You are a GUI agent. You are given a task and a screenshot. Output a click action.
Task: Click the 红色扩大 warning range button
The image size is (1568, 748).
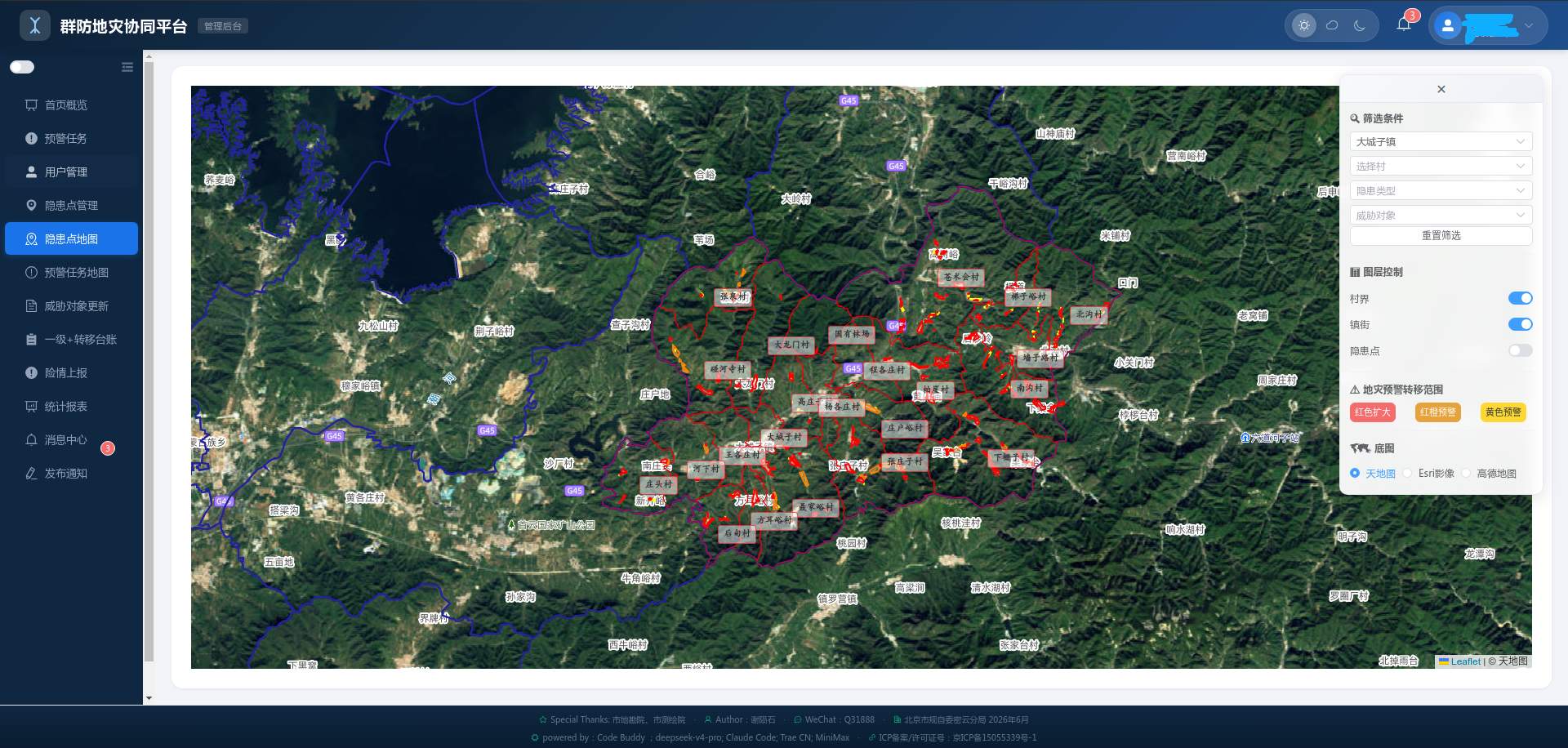point(1373,412)
